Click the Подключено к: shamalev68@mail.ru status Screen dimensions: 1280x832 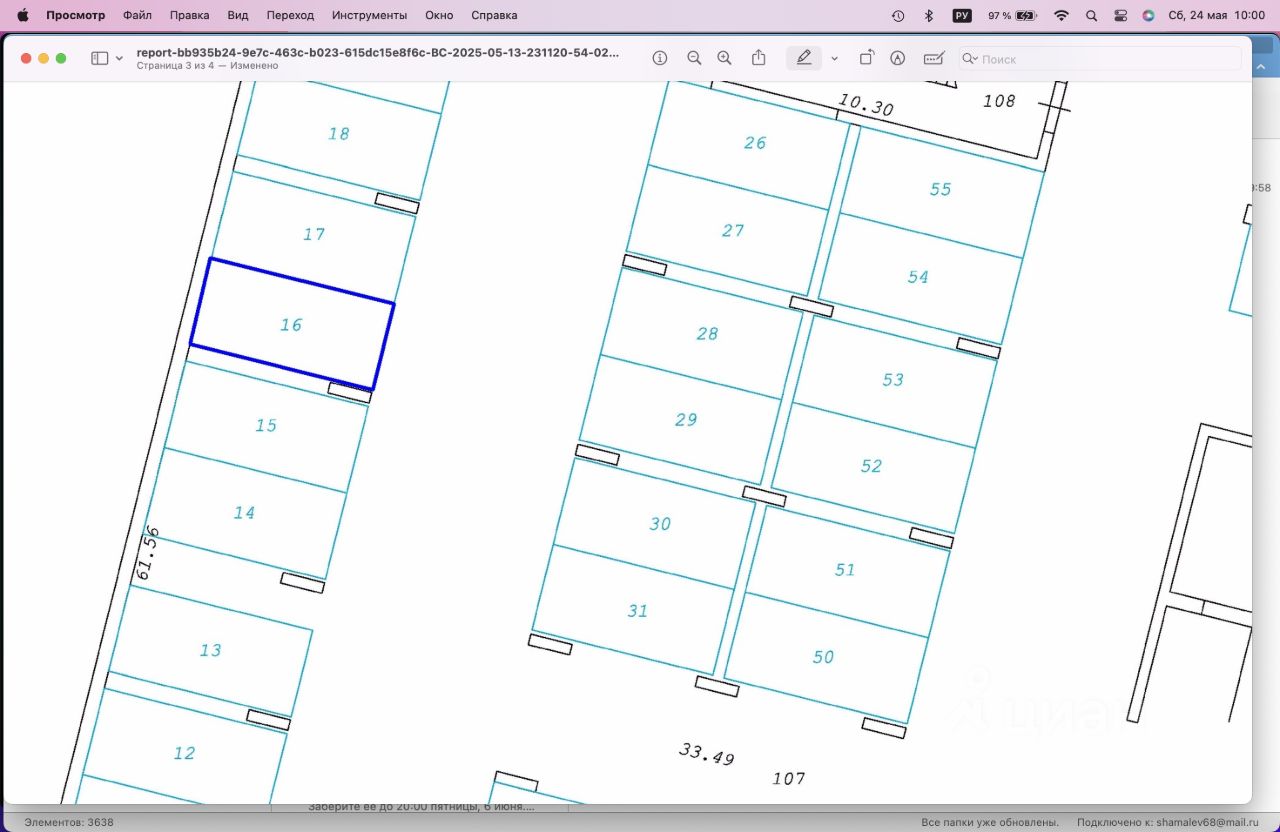(1167, 822)
